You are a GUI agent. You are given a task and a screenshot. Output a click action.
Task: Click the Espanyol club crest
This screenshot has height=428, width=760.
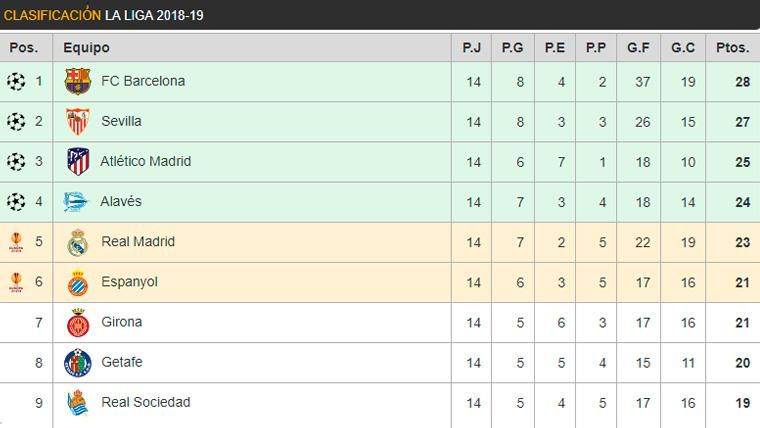(77, 283)
